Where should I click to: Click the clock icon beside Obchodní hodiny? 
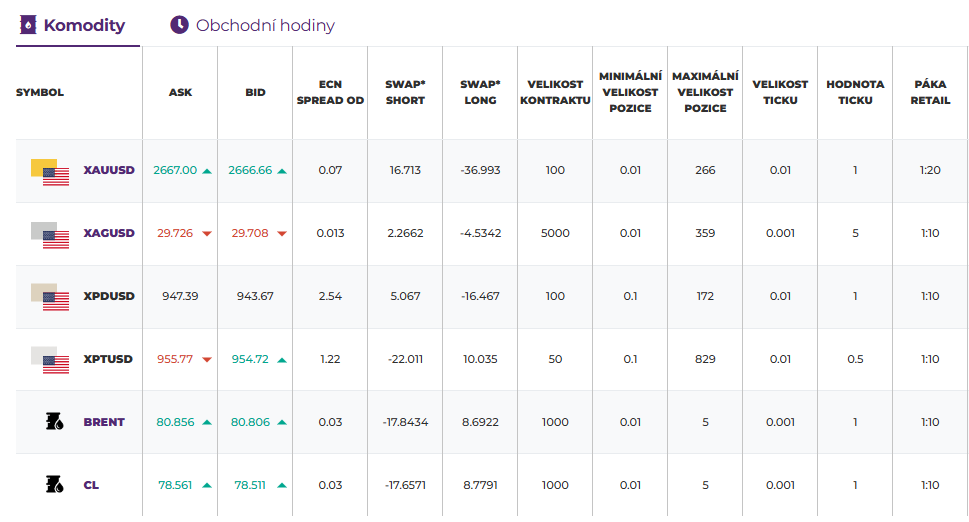tap(179, 25)
